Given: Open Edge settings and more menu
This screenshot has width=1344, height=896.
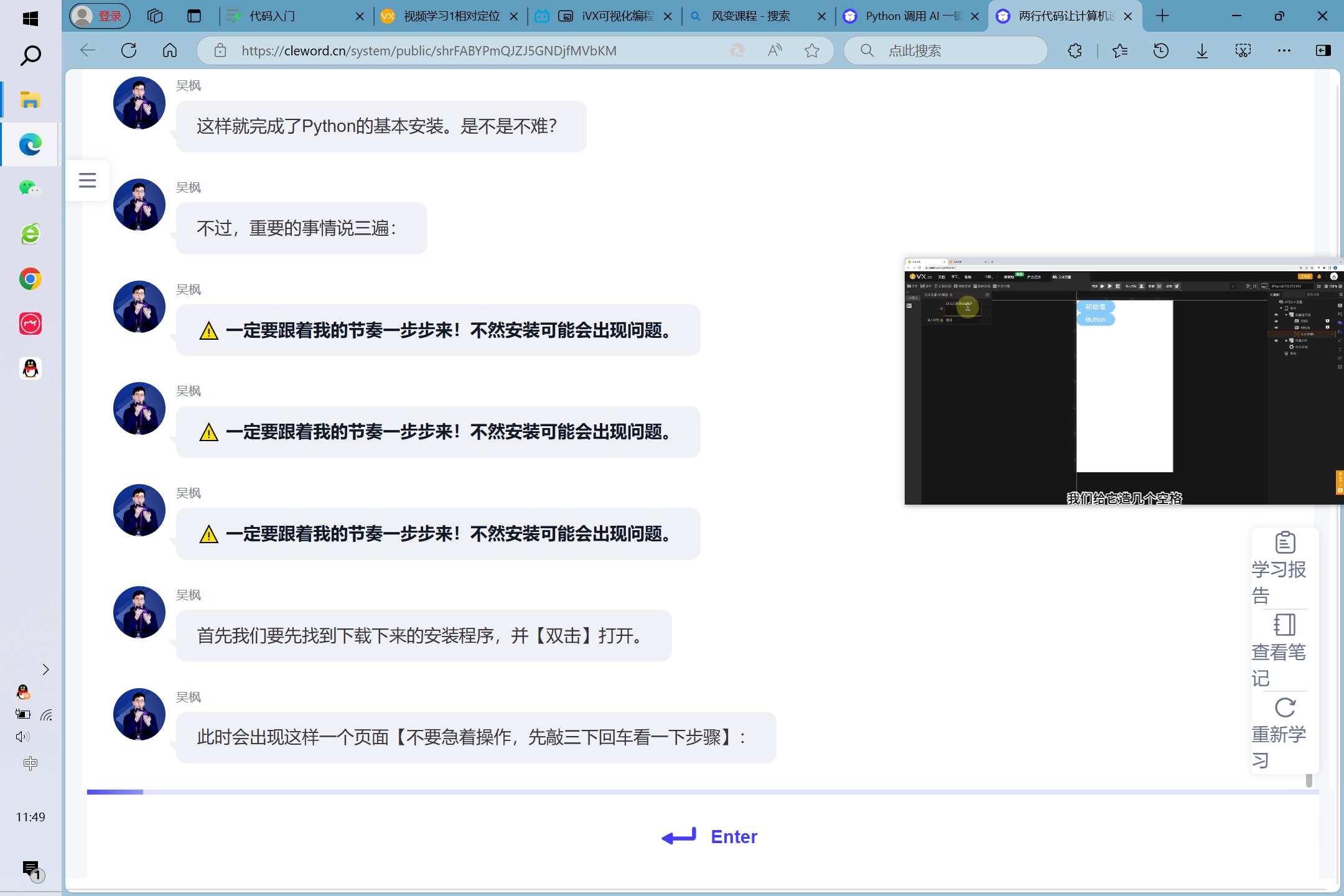Looking at the screenshot, I should click(1284, 50).
